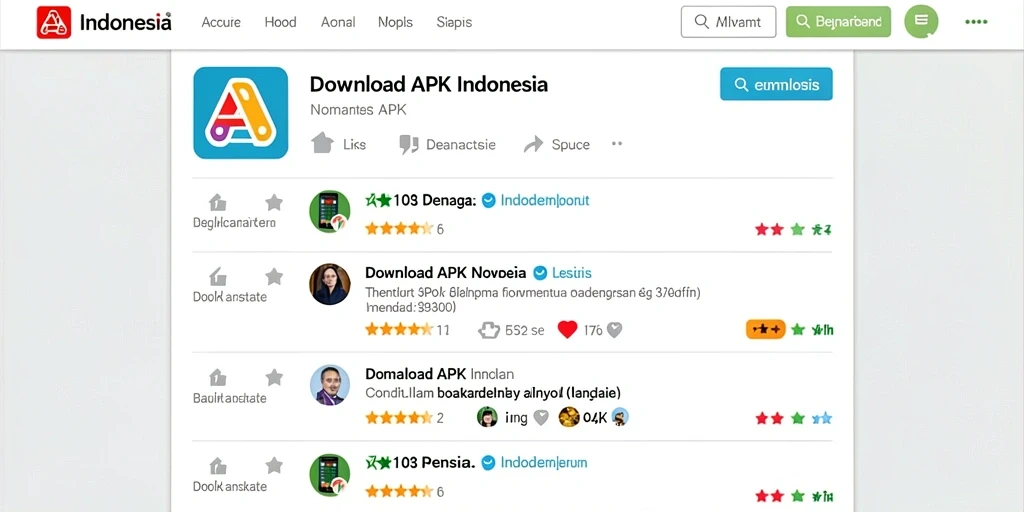Click the star icon above Doolk anskate
Screen dimensions: 1024x512
(x=274, y=466)
